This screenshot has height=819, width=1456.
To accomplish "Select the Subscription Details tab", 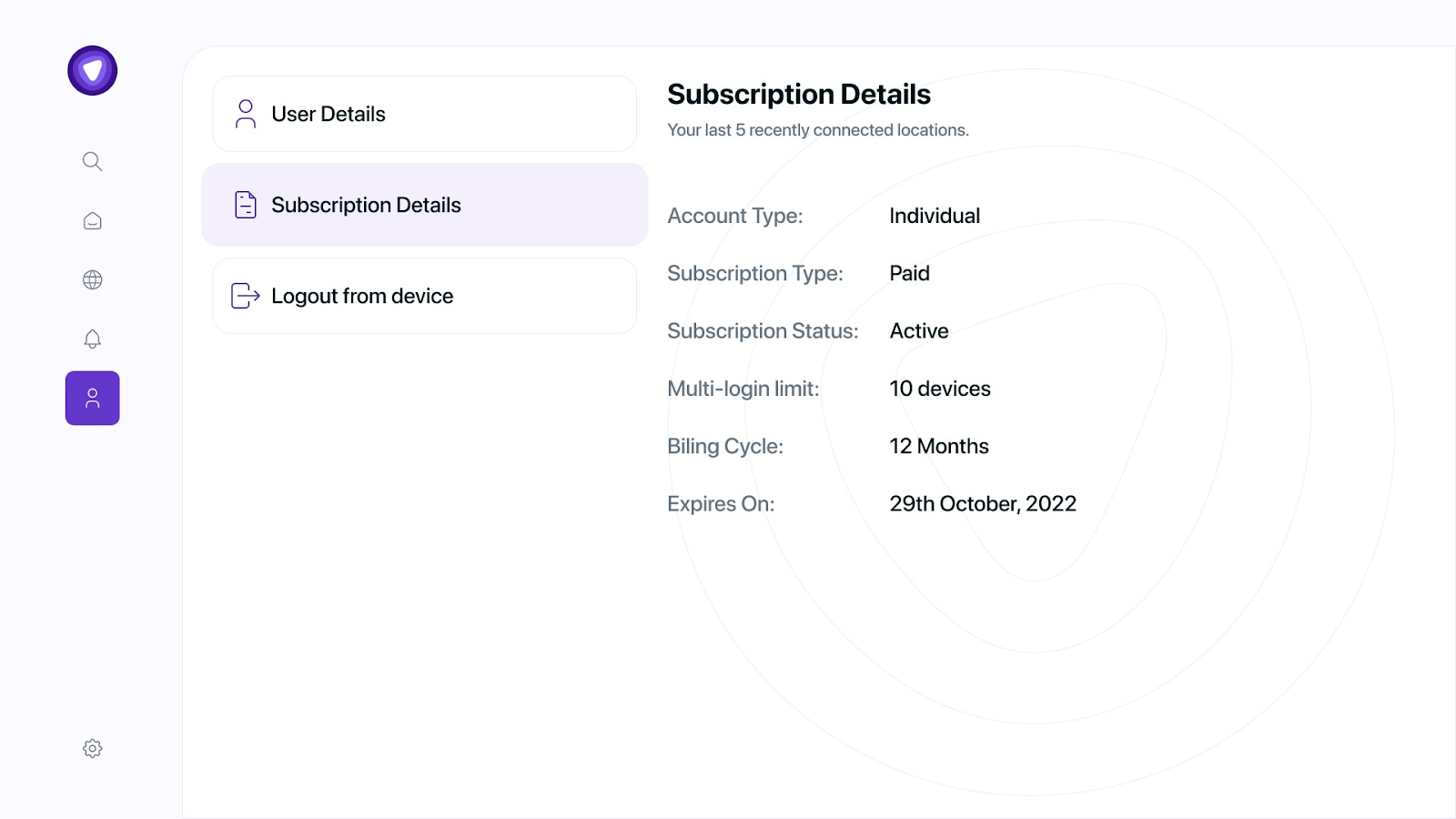I will tap(424, 205).
